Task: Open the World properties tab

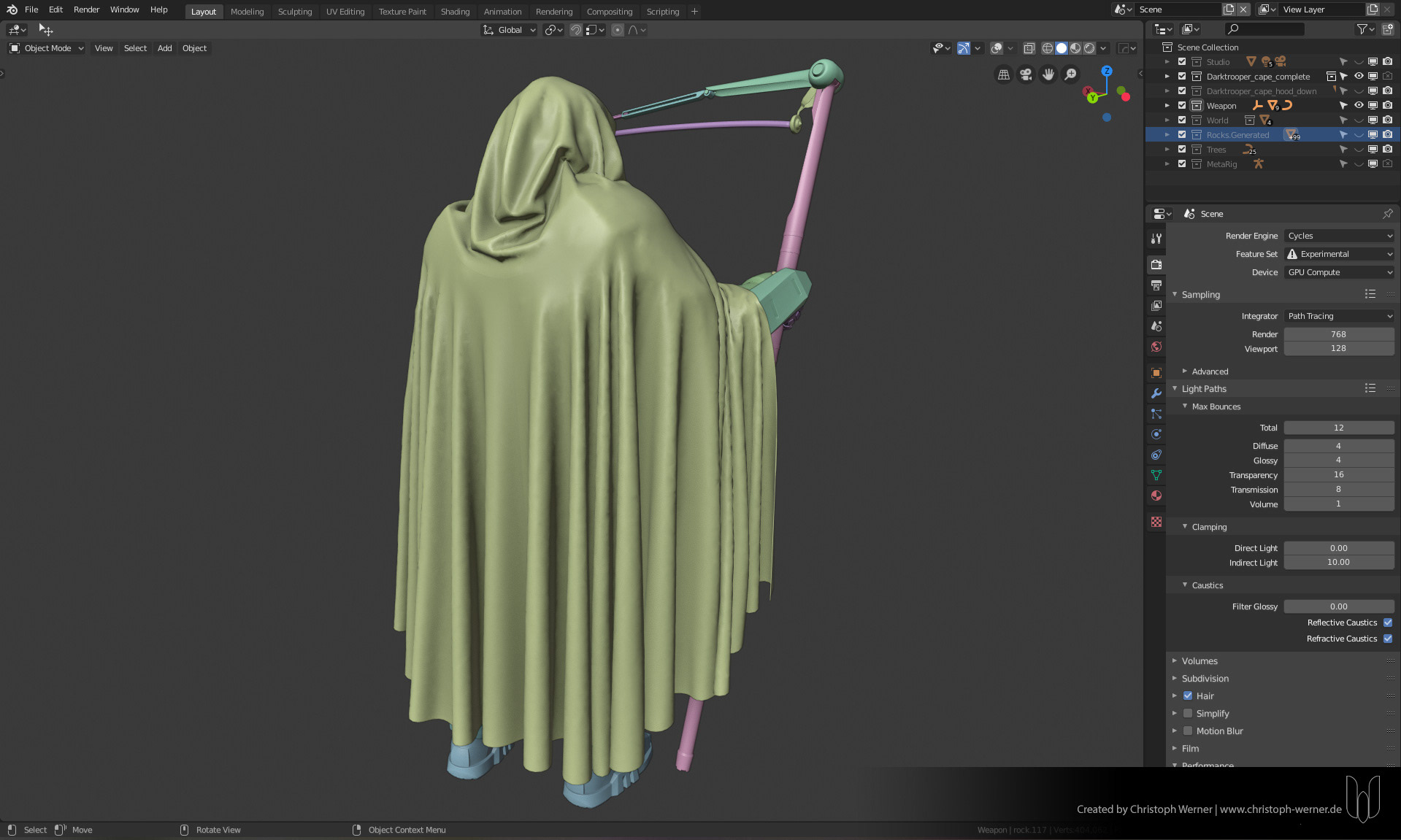Action: click(1156, 346)
